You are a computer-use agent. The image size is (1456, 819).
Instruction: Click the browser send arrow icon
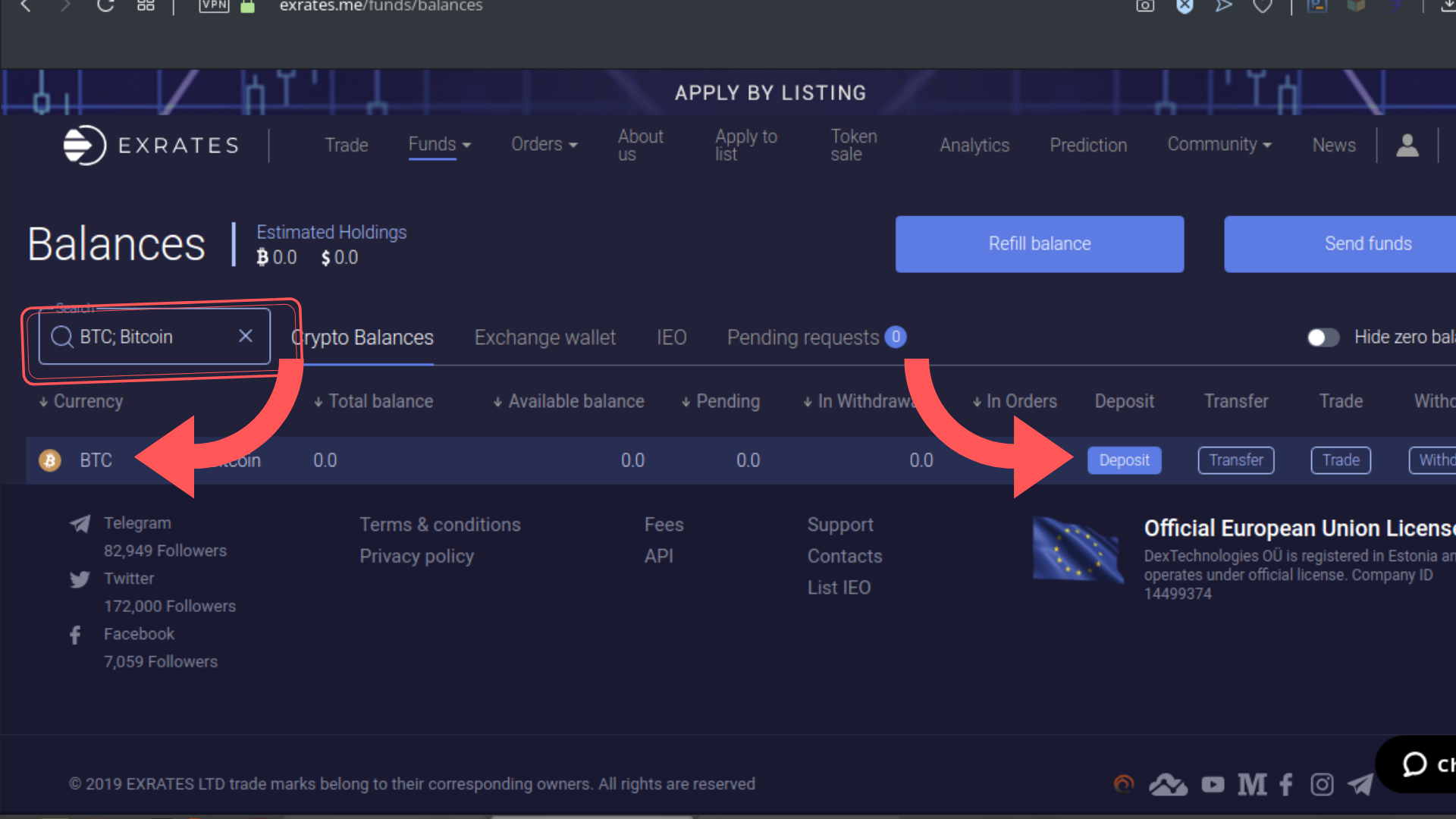click(x=1223, y=6)
